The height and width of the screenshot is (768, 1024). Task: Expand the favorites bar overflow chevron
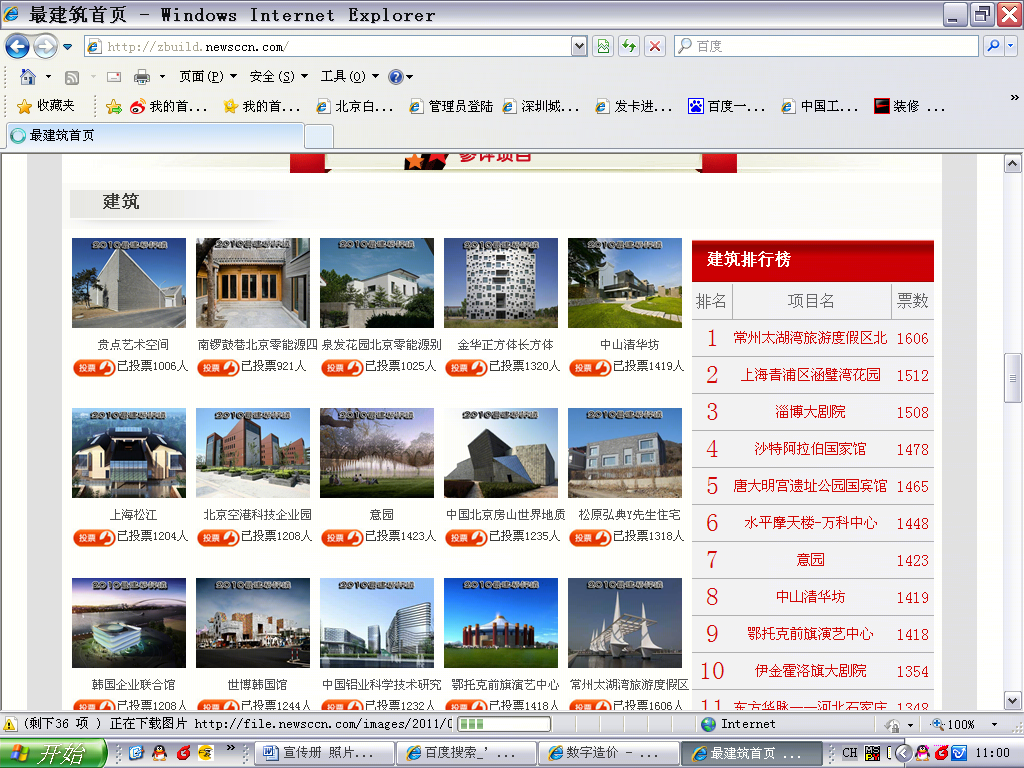click(x=1014, y=98)
